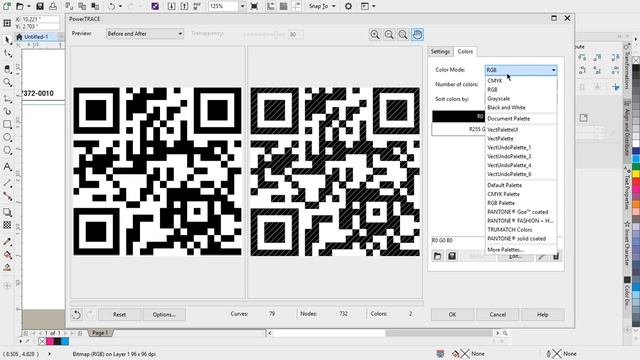Select the Pan hand tool in PowerTRACE

[x=417, y=35]
